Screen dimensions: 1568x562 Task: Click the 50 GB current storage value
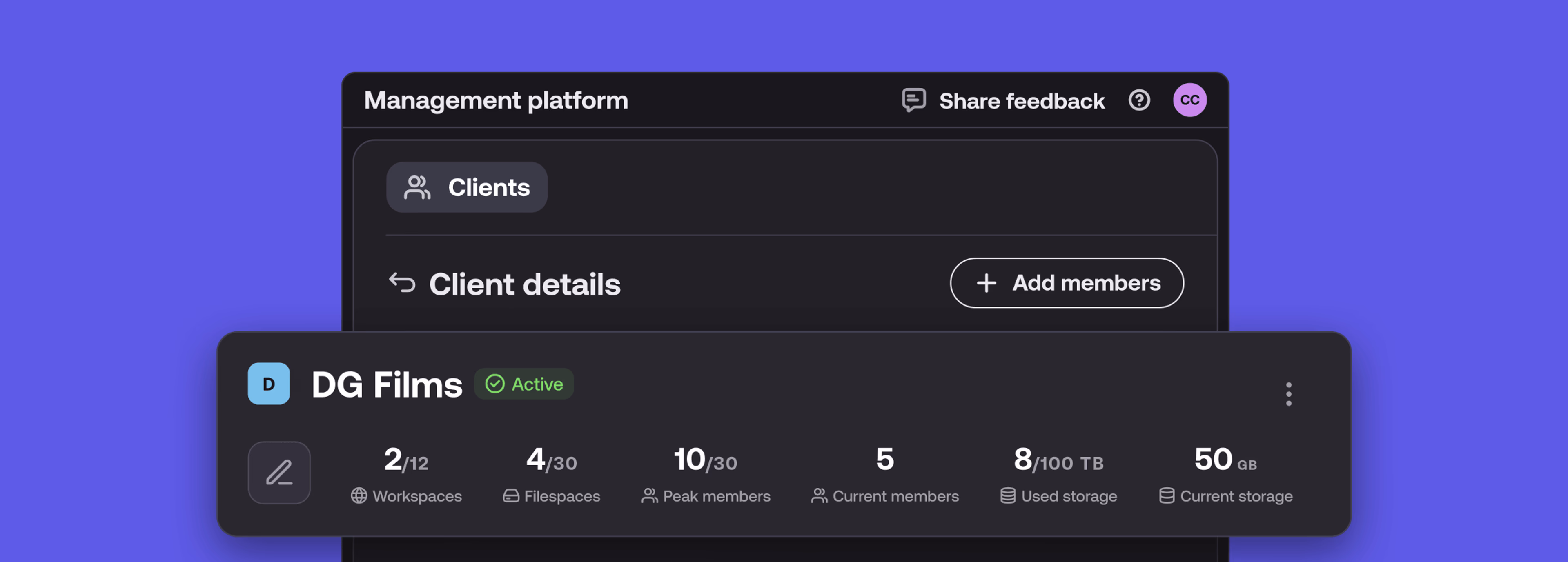(x=1225, y=460)
